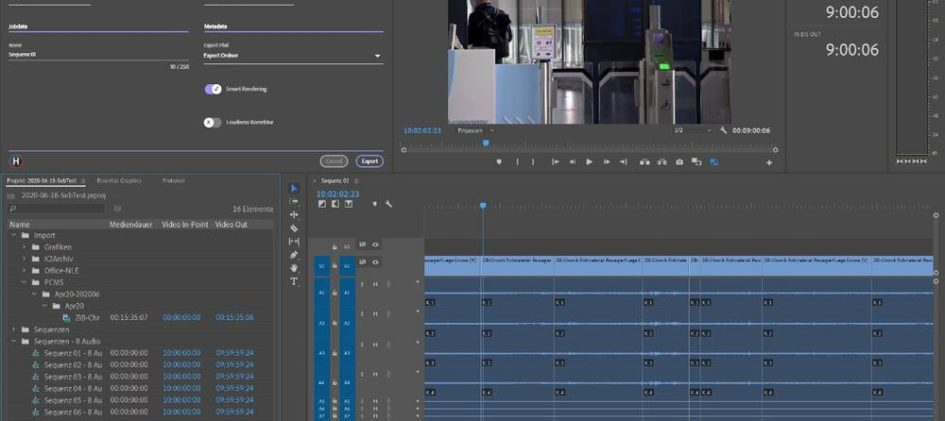
Task: Open the Export Ordner dropdown
Action: (x=293, y=56)
